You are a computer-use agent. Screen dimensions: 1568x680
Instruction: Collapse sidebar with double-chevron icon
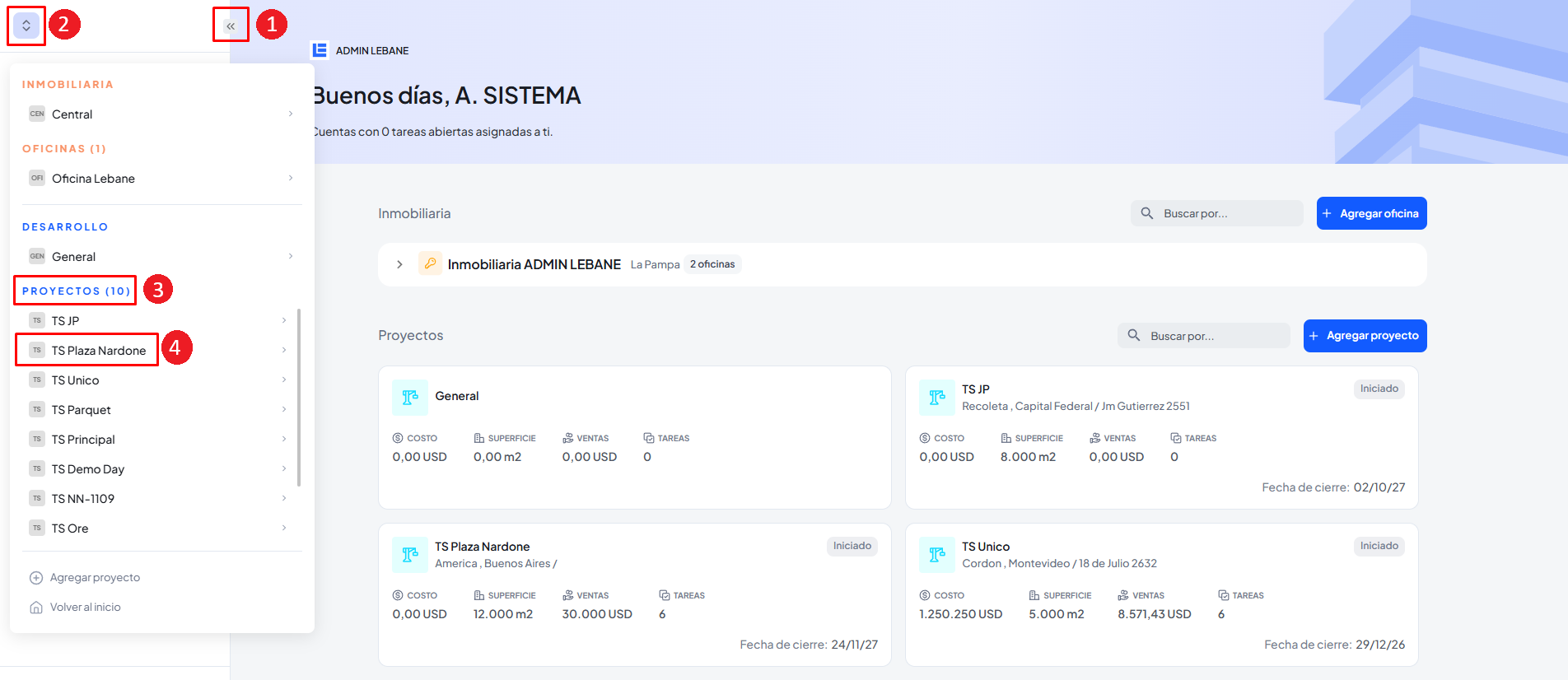pyautogui.click(x=231, y=26)
